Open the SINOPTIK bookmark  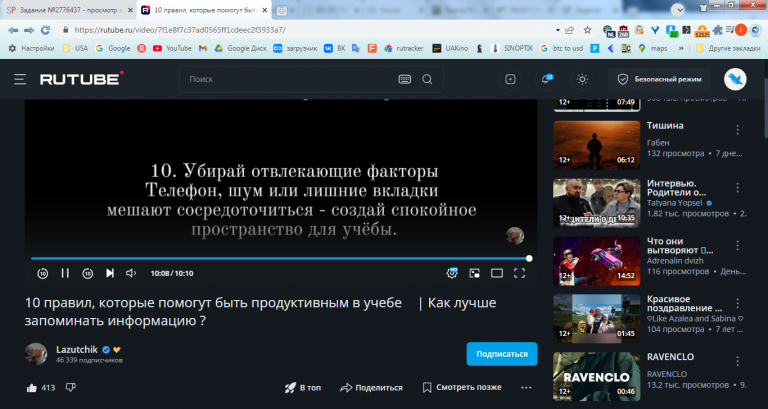[x=512, y=48]
